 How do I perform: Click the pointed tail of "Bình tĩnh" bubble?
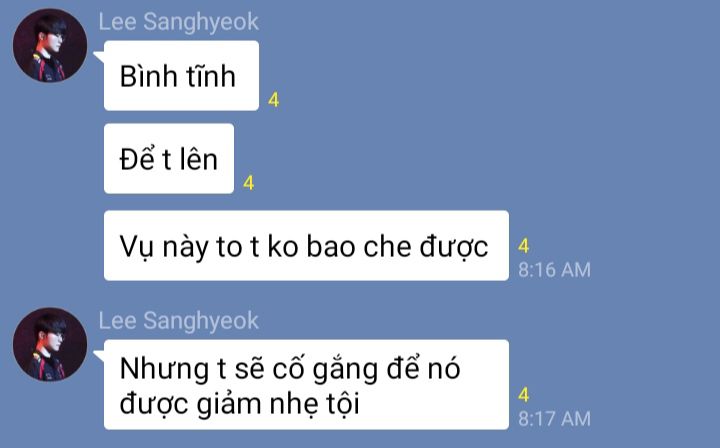coord(99,56)
